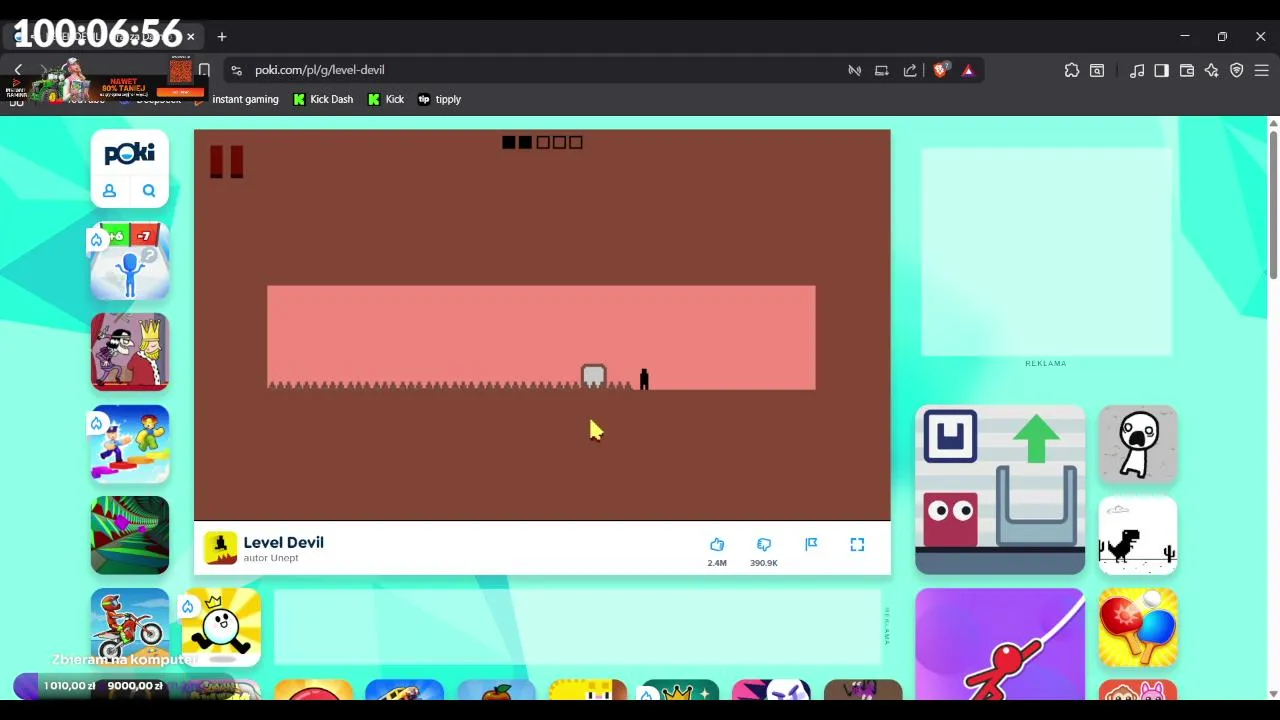Open the crowned white ball game thumbnail
Screen dimensions: 1280x720
tap(221, 627)
